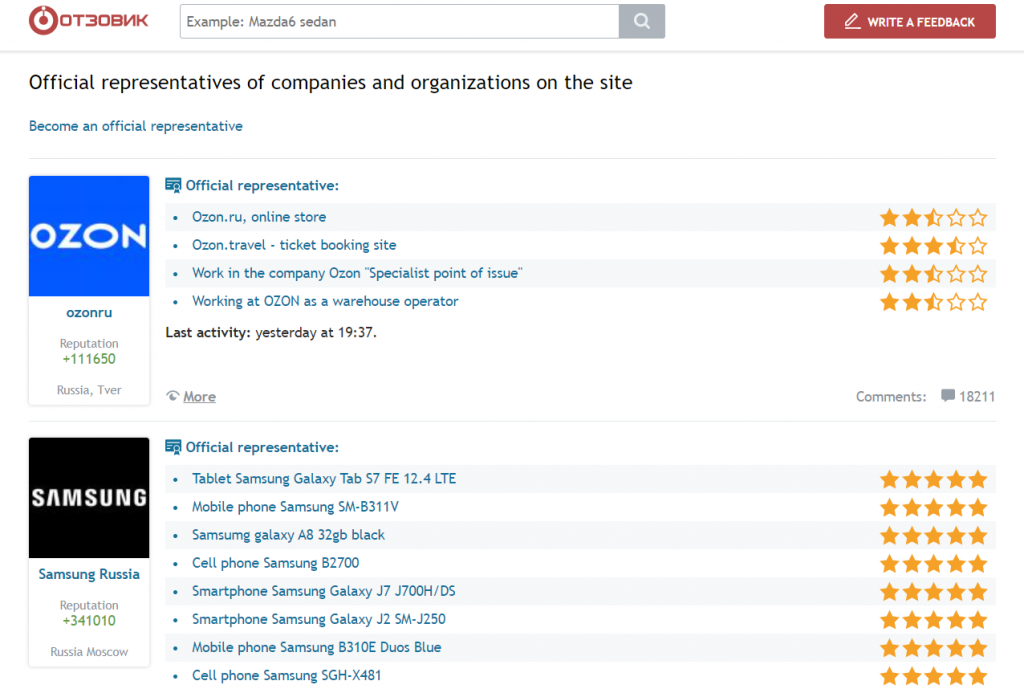Click the Write a Feedback button

click(x=910, y=22)
